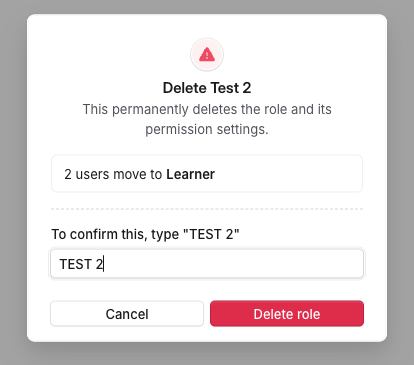
Task: Click the permanent deletion description text
Action: (x=207, y=119)
